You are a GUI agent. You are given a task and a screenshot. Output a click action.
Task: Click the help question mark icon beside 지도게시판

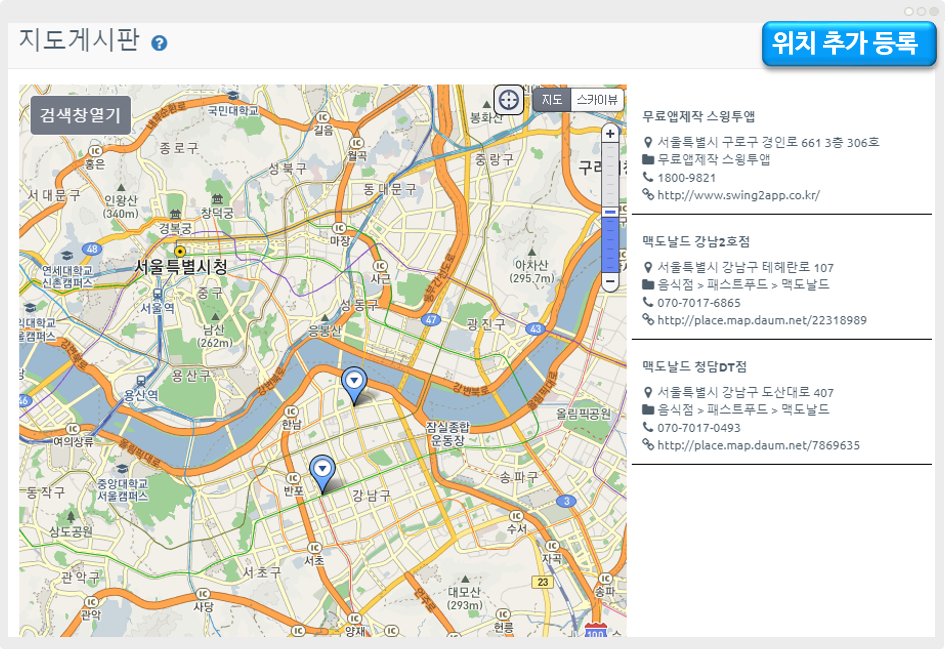159,43
